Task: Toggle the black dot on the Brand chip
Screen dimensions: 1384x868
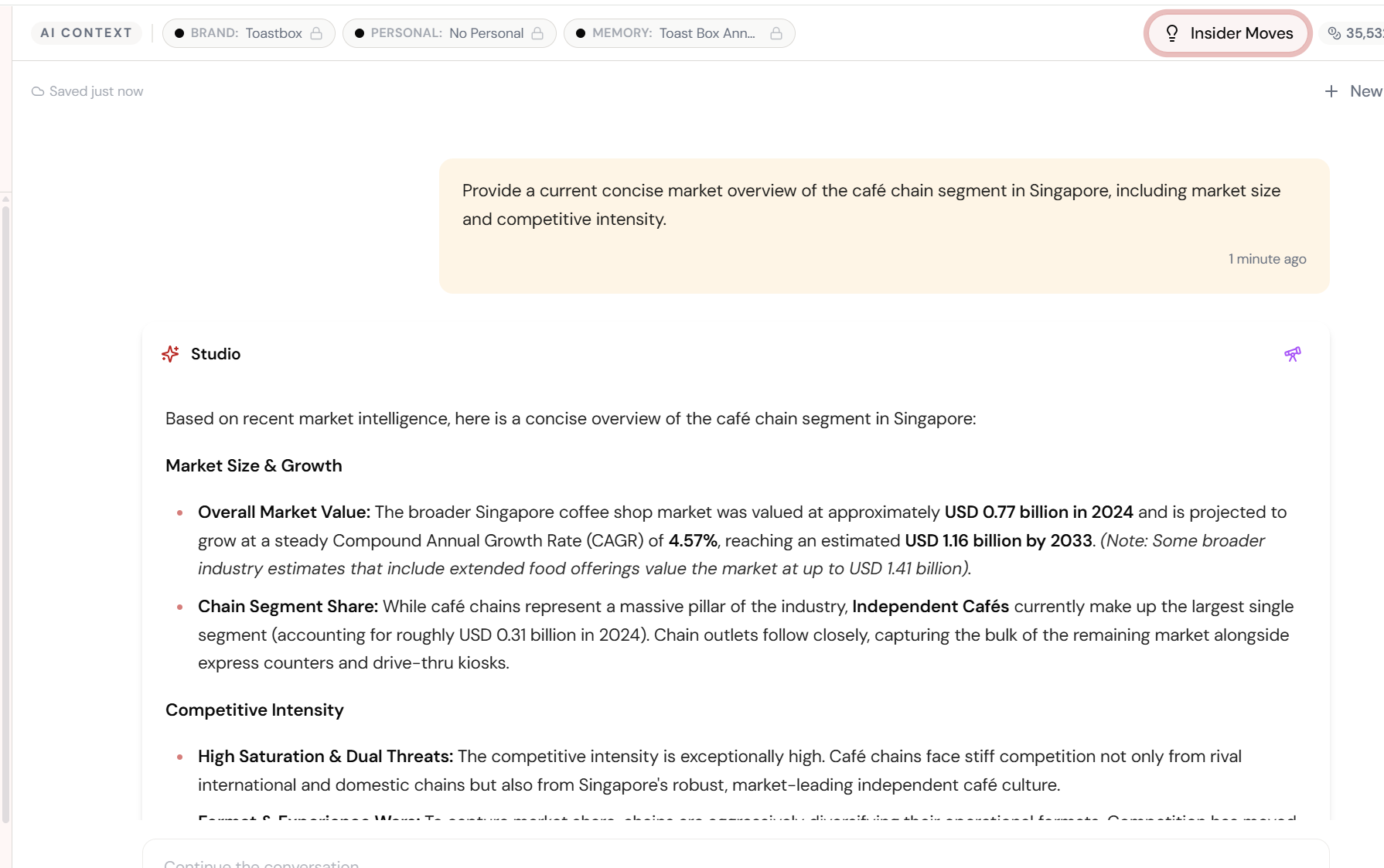Action: tap(179, 33)
